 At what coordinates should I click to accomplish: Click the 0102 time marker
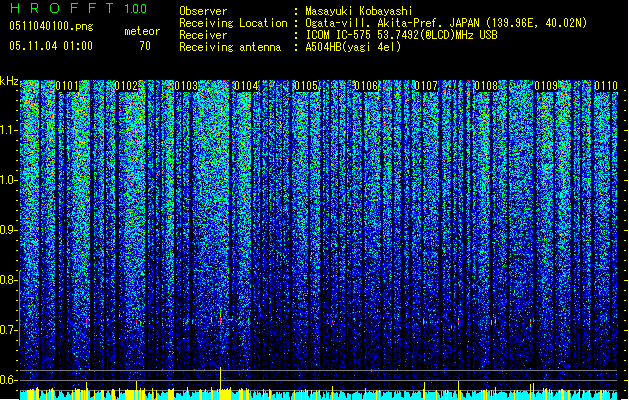(126, 86)
